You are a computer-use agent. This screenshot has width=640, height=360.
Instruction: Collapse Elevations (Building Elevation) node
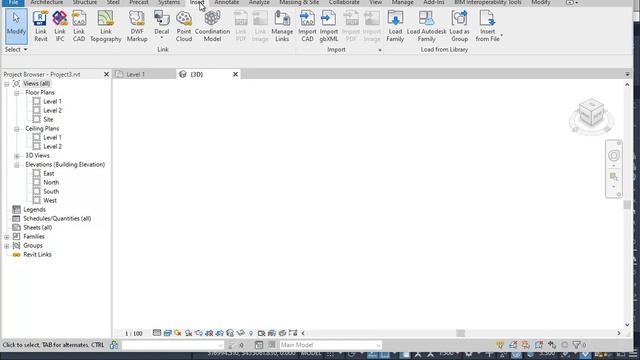tap(17, 165)
